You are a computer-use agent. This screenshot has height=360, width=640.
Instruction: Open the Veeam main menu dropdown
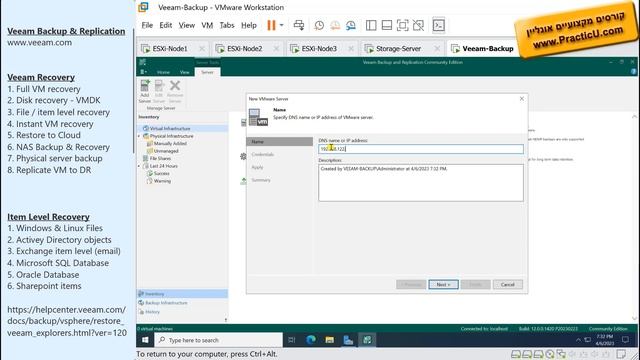coord(143,72)
